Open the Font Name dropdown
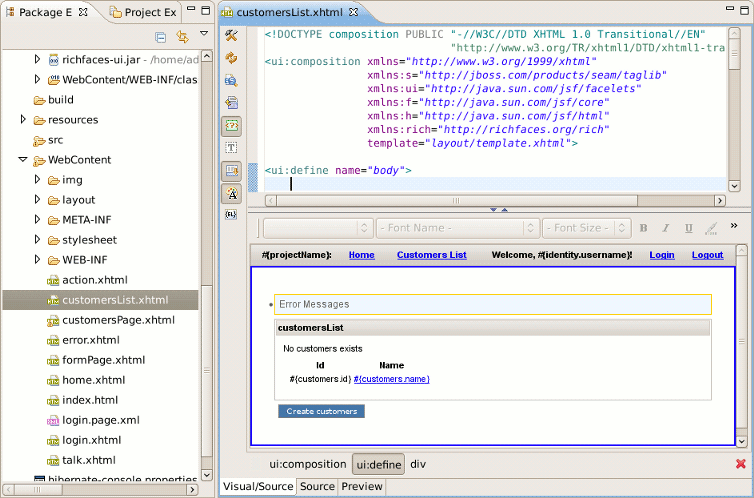This screenshot has height=498, width=754. coord(458,228)
